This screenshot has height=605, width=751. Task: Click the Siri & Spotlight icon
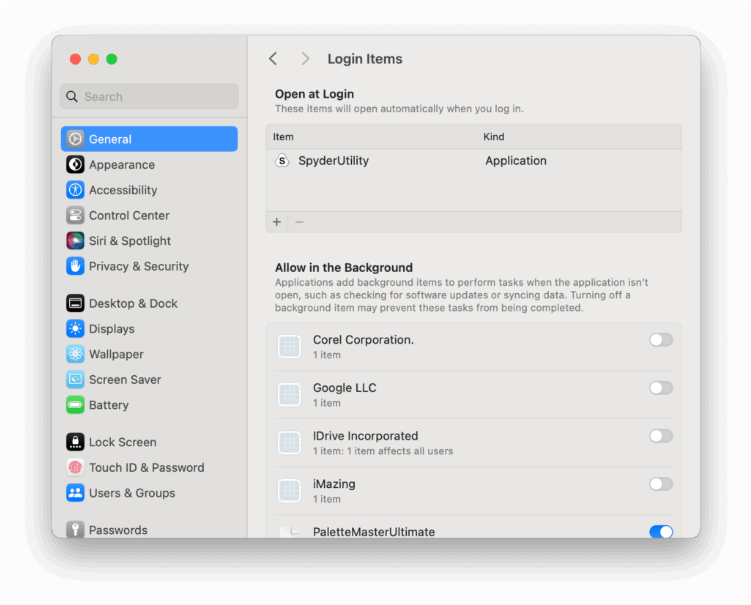[75, 240]
